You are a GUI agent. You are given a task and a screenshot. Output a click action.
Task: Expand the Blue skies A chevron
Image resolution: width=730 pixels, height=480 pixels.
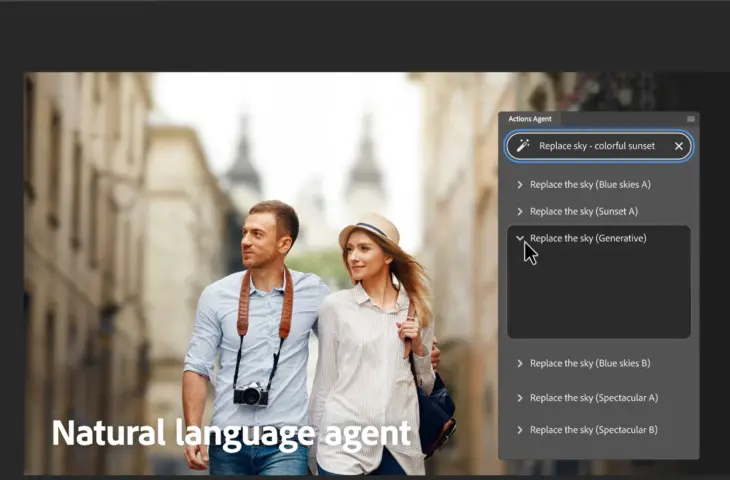tap(520, 184)
